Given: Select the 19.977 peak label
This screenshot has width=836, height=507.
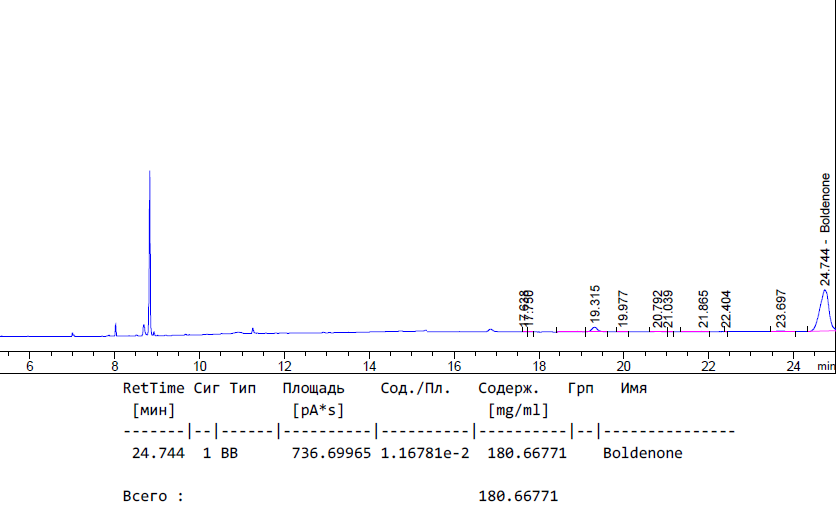Looking at the screenshot, I should (x=624, y=309).
